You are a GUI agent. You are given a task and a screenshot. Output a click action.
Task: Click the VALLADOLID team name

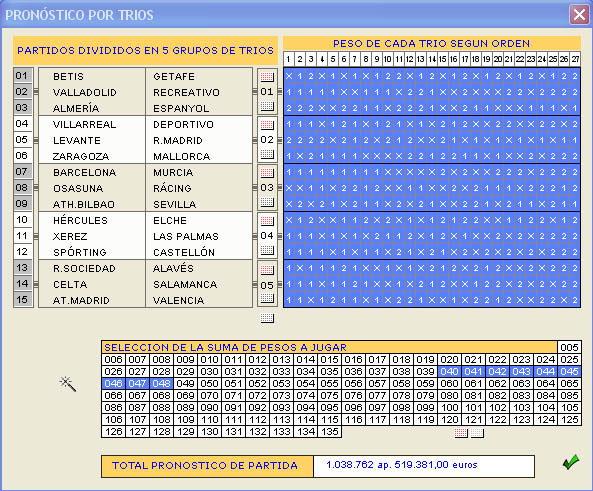click(85, 93)
